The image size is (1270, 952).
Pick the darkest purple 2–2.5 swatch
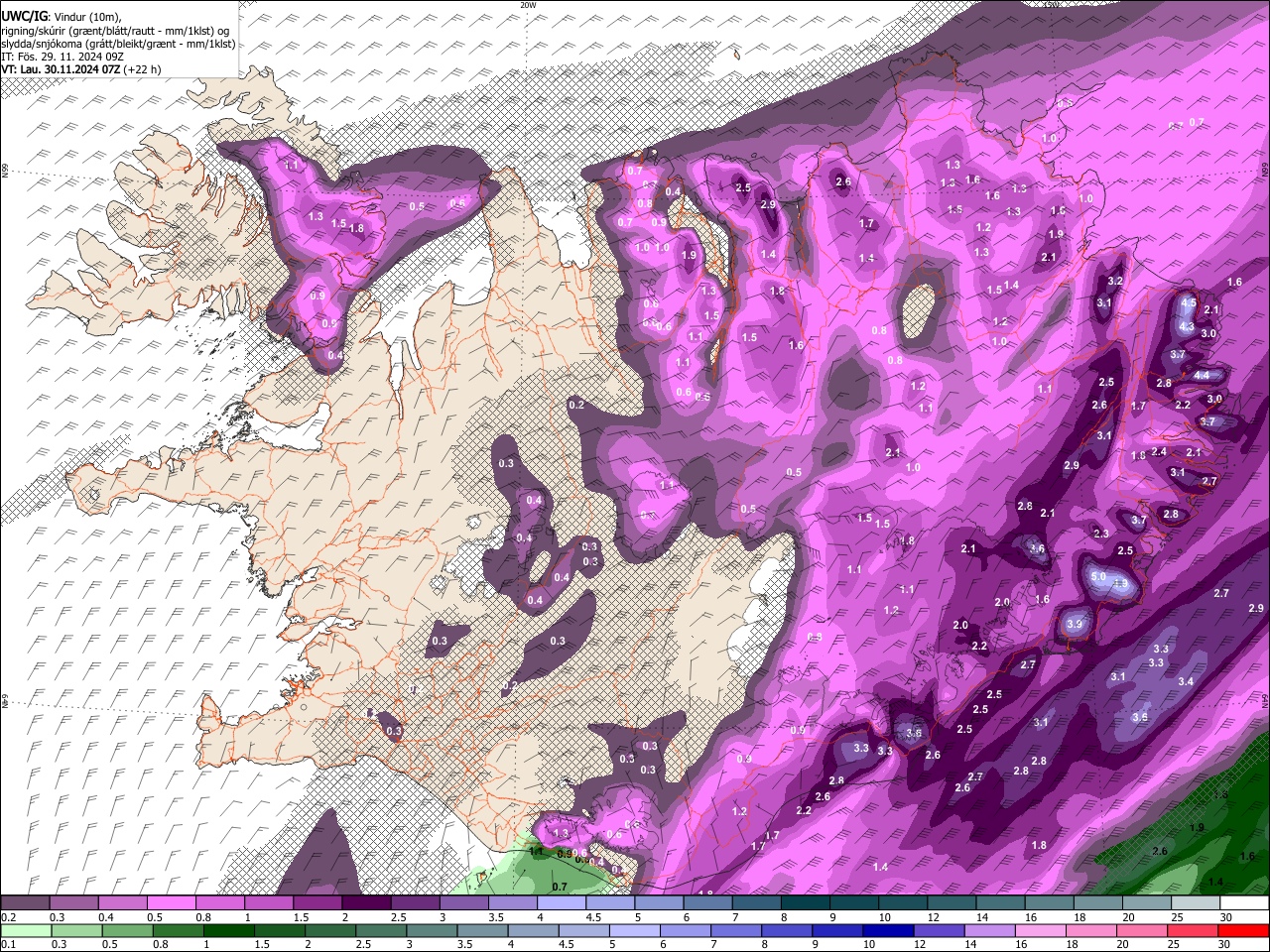(x=365, y=903)
